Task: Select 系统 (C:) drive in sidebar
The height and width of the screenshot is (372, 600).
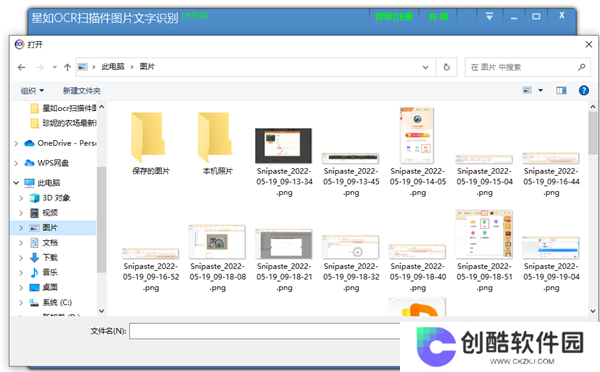Action: coord(51,303)
